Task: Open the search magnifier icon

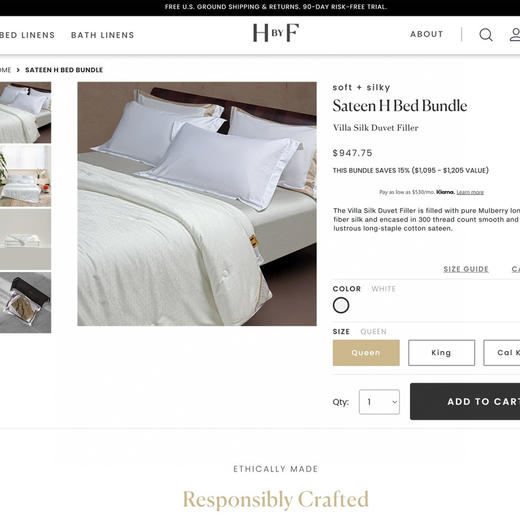Action: pyautogui.click(x=486, y=35)
